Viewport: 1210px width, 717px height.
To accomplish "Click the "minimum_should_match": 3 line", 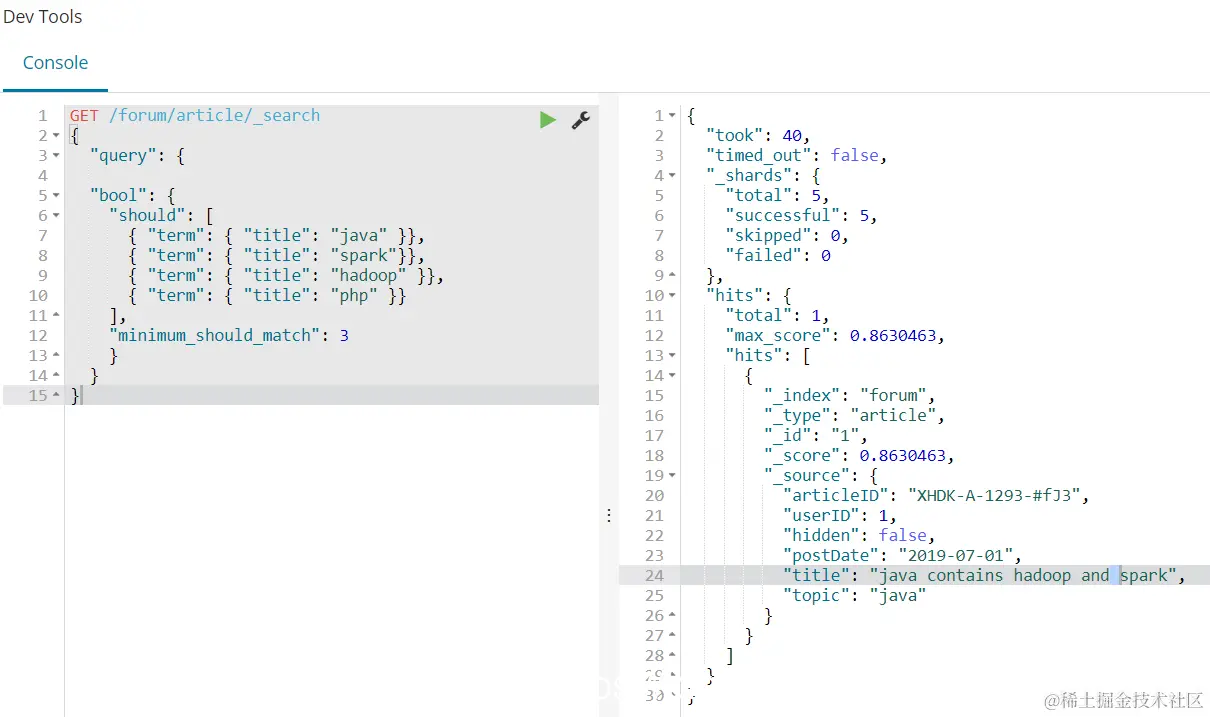I will (229, 335).
